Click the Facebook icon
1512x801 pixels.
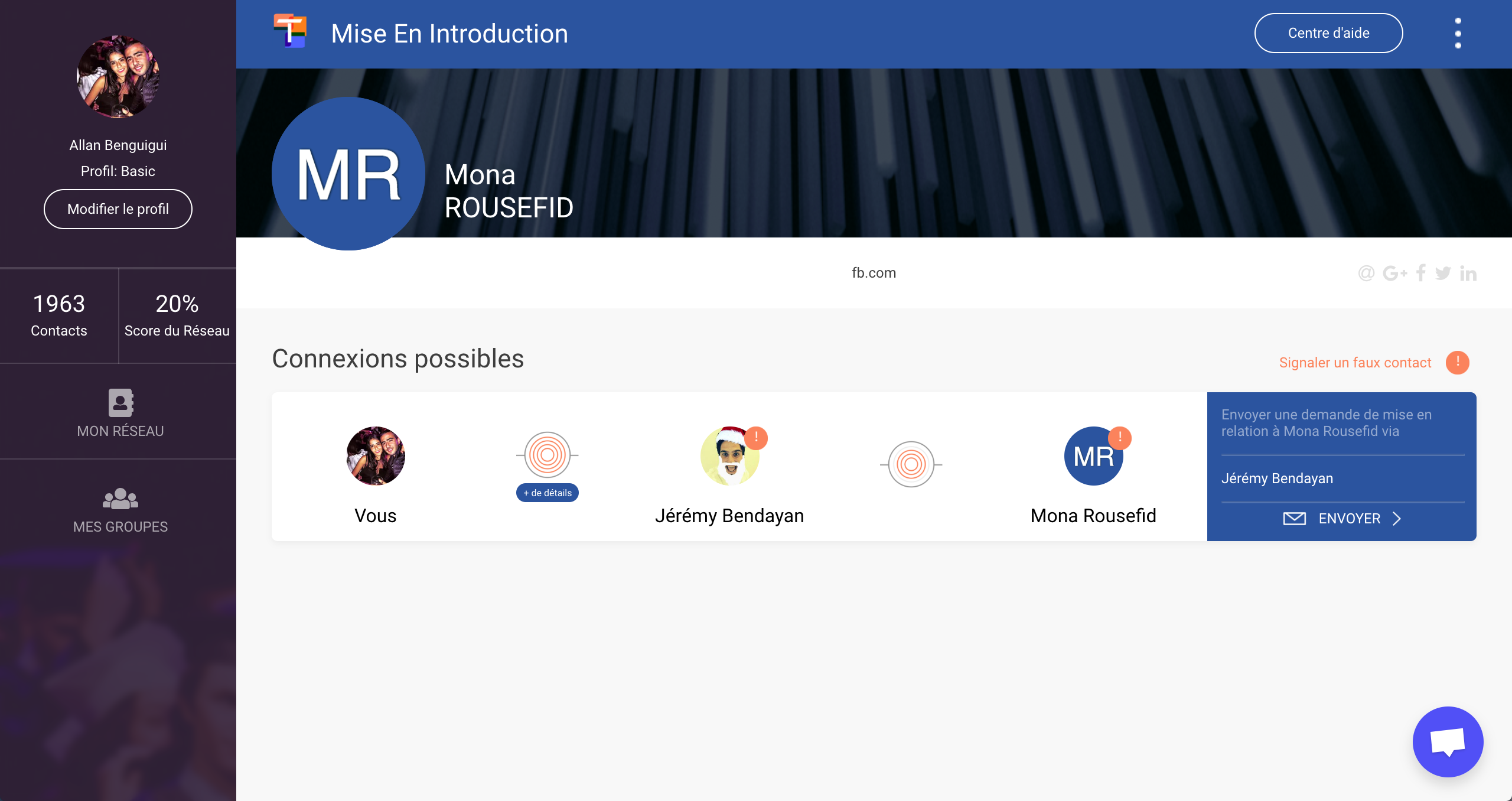pos(1421,273)
